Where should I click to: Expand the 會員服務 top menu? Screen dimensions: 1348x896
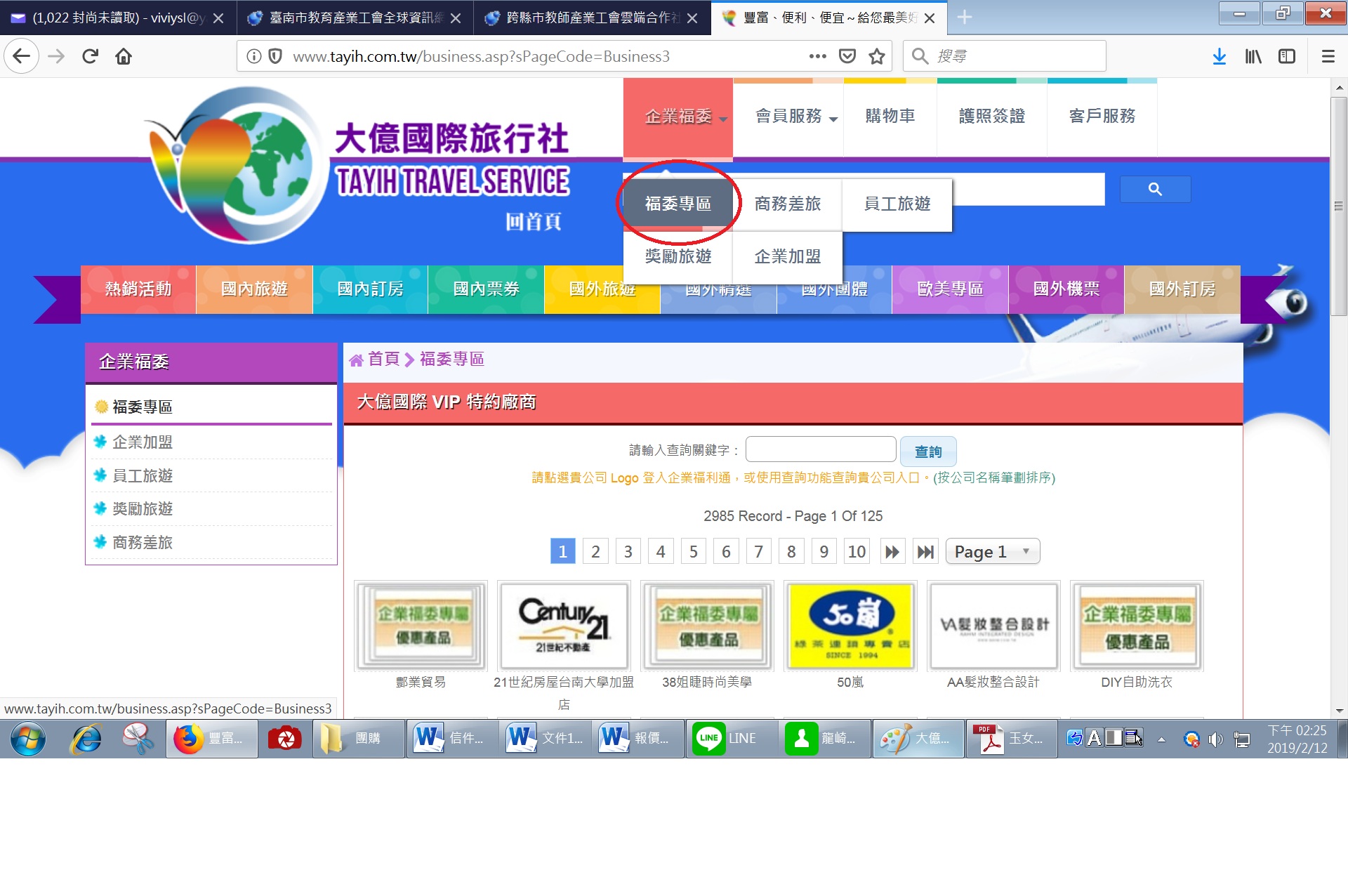pos(788,117)
